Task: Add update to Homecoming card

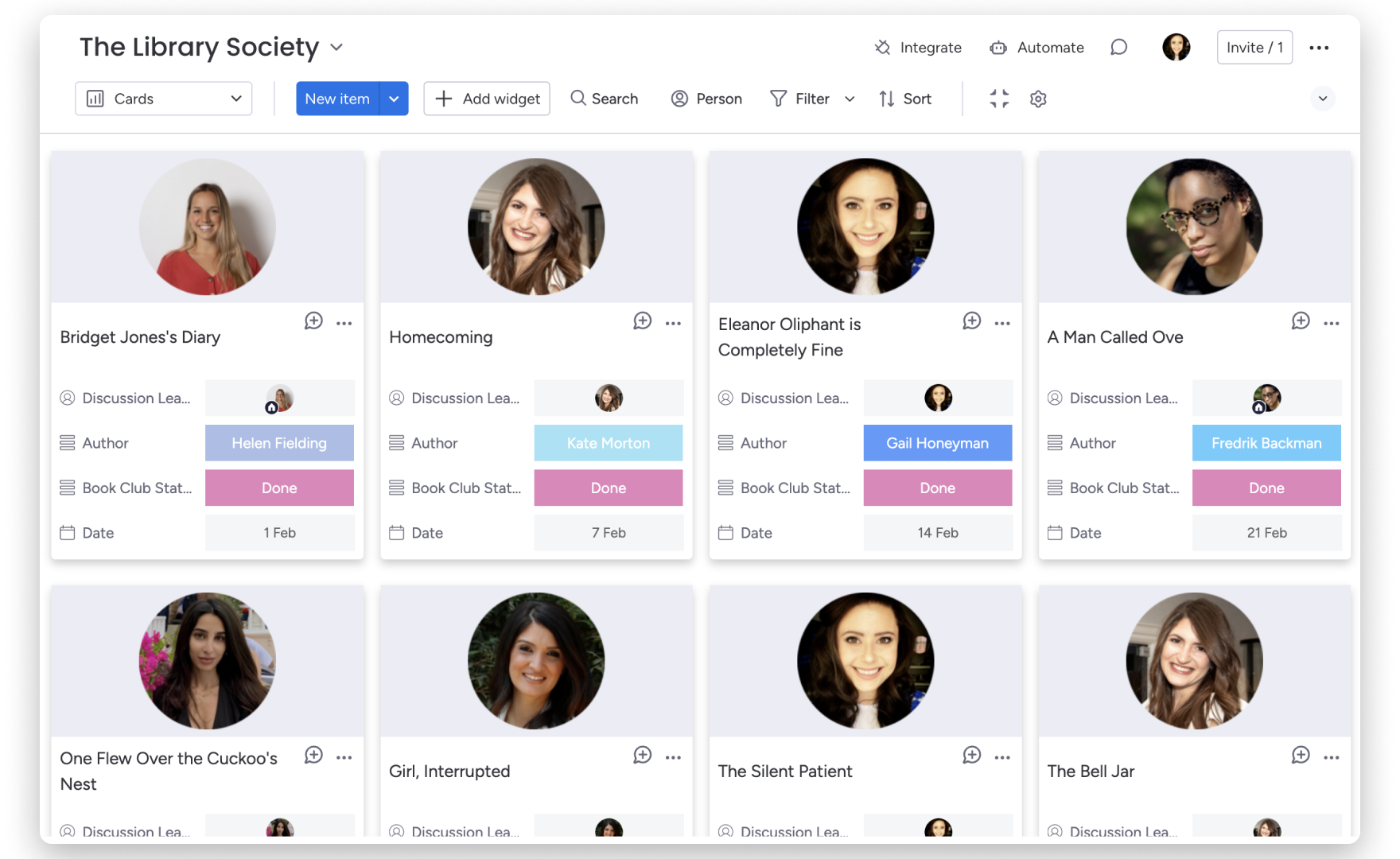Action: coord(642,321)
